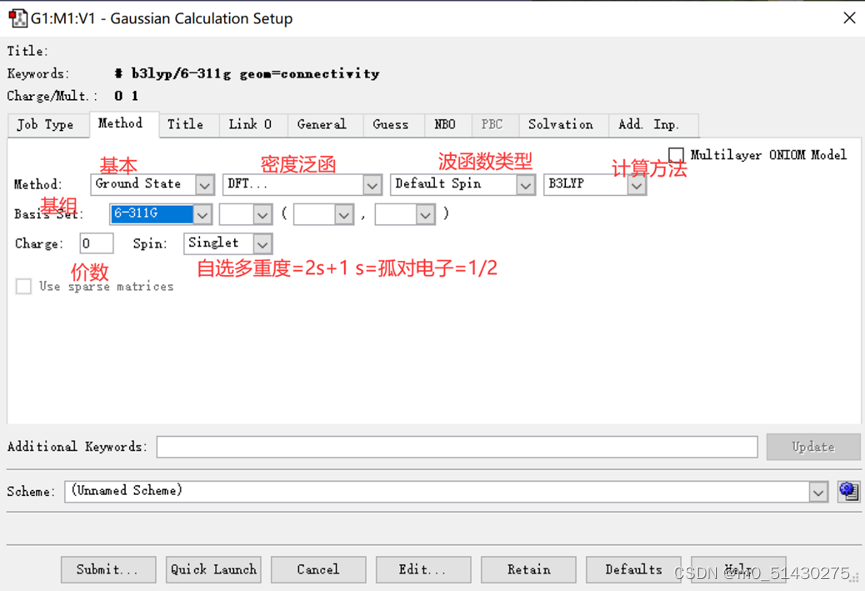The height and width of the screenshot is (591, 865).
Task: Open the Singlet spin multiplicity dropdown
Action: pyautogui.click(x=262, y=243)
